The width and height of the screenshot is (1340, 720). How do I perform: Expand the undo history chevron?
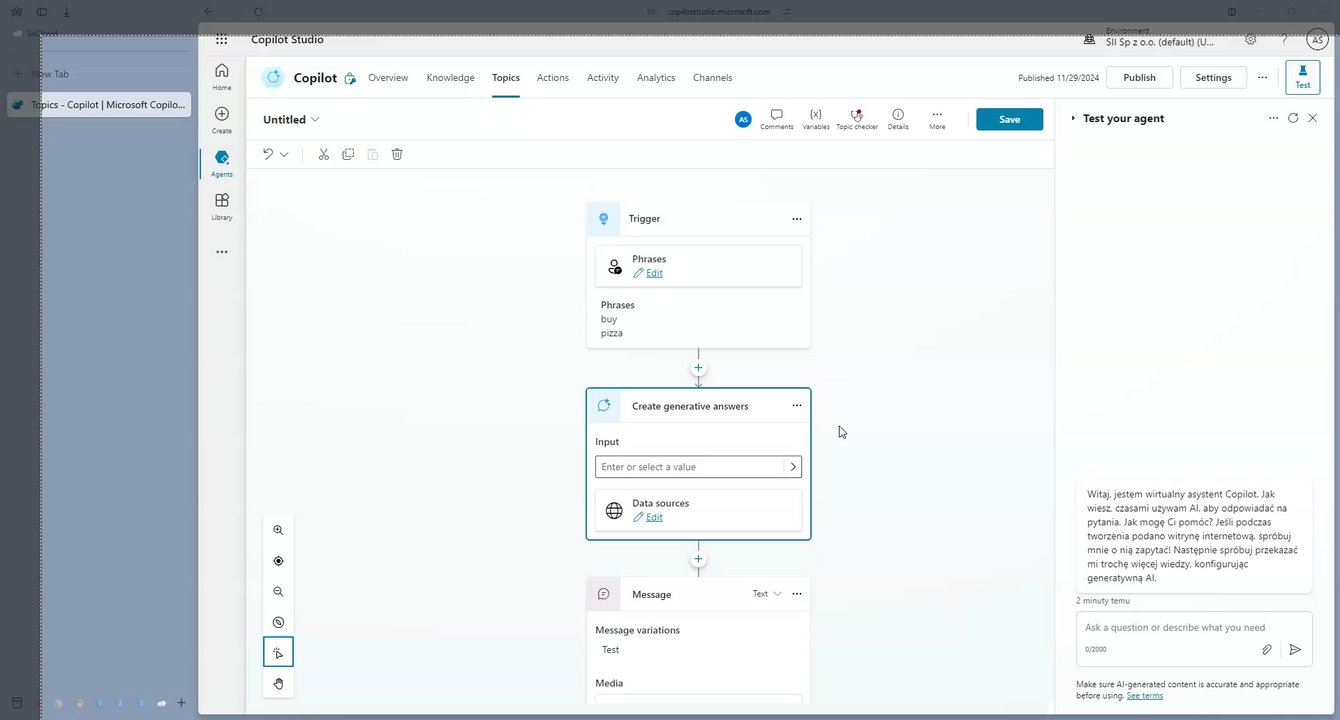pyautogui.click(x=284, y=154)
